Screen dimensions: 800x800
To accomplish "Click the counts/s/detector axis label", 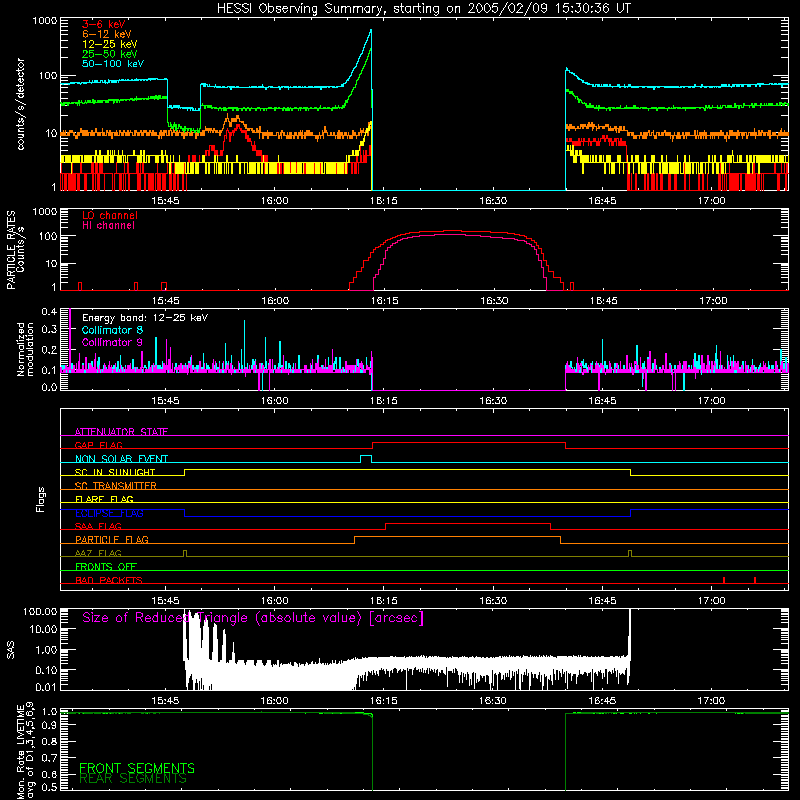I will click(x=20, y=104).
